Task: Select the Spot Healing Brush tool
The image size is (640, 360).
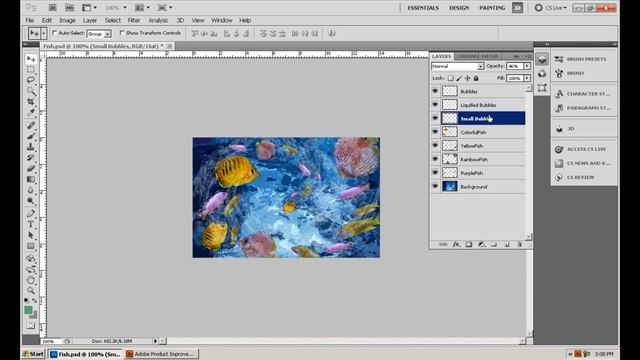Action: point(31,125)
